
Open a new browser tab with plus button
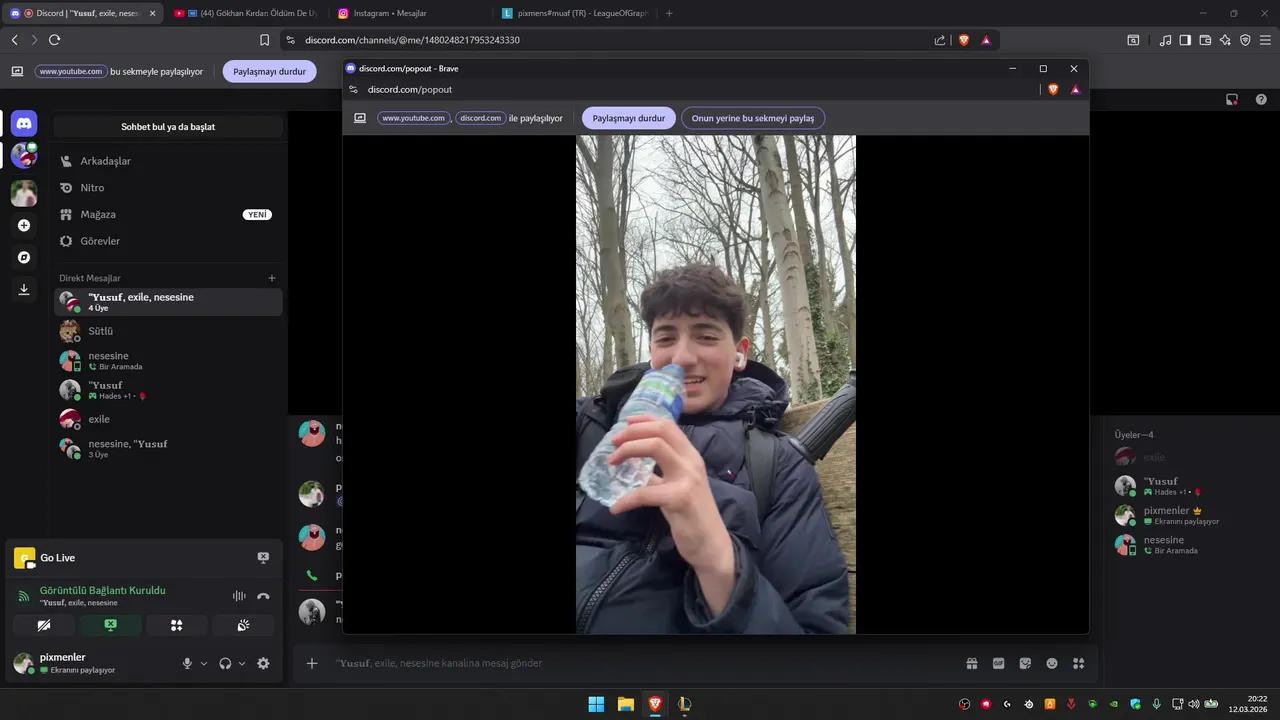[669, 13]
